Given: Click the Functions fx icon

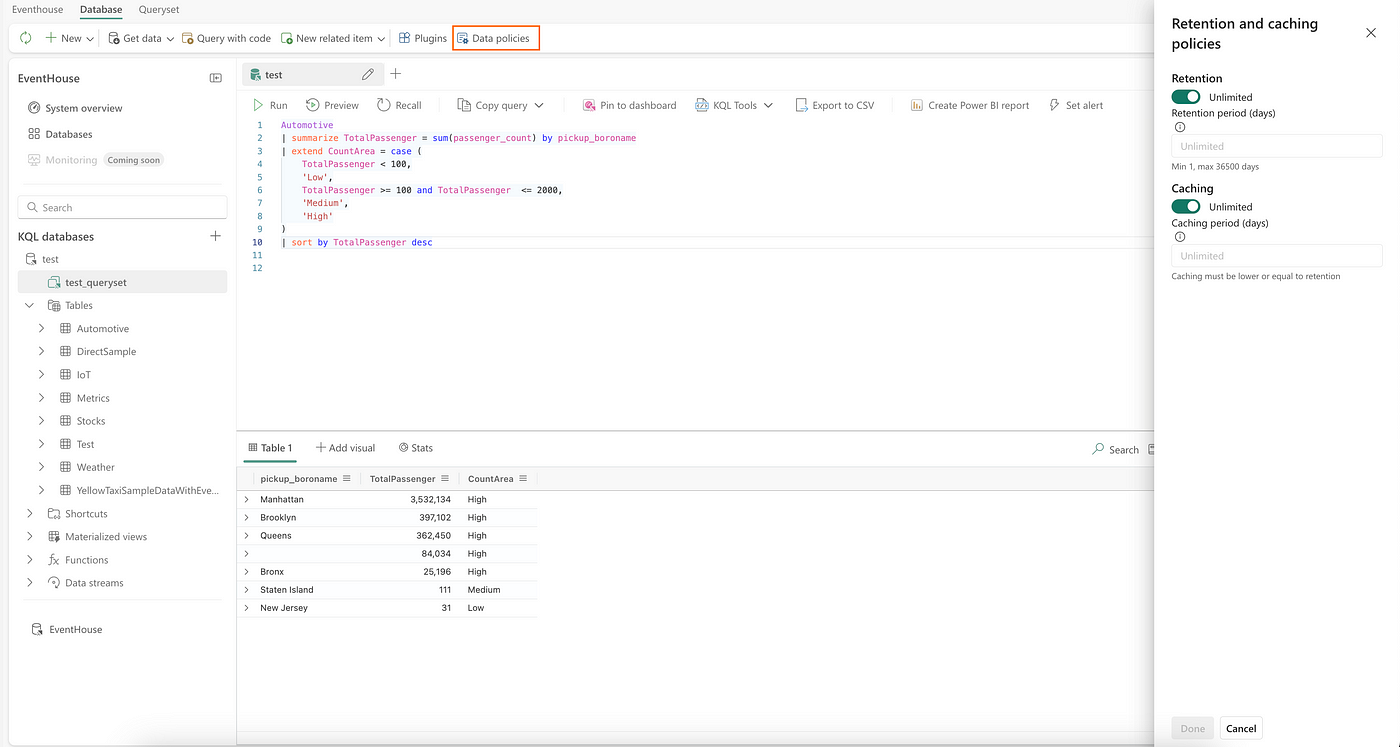Looking at the screenshot, I should (54, 560).
